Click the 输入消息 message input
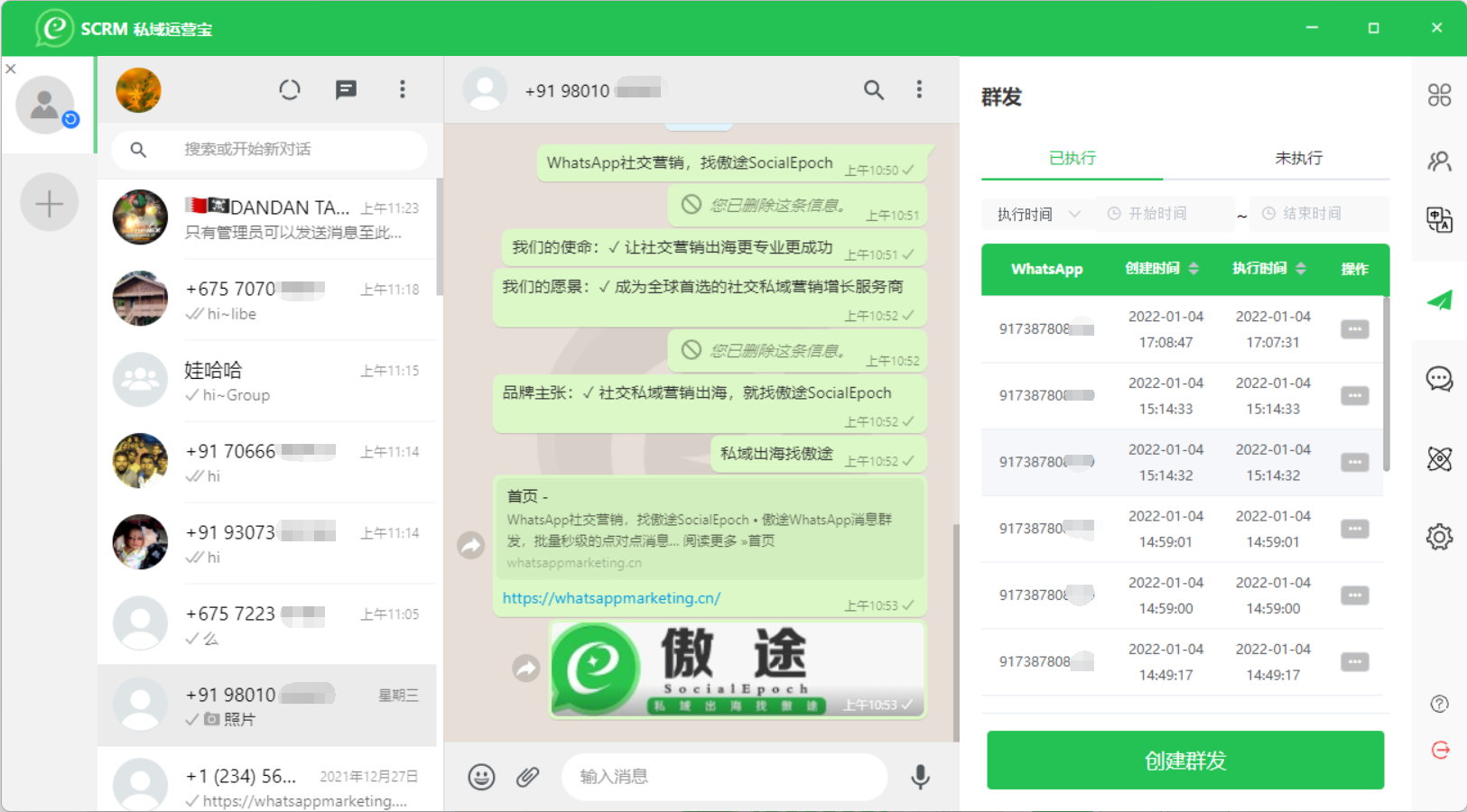This screenshot has width=1467, height=812. (x=725, y=777)
